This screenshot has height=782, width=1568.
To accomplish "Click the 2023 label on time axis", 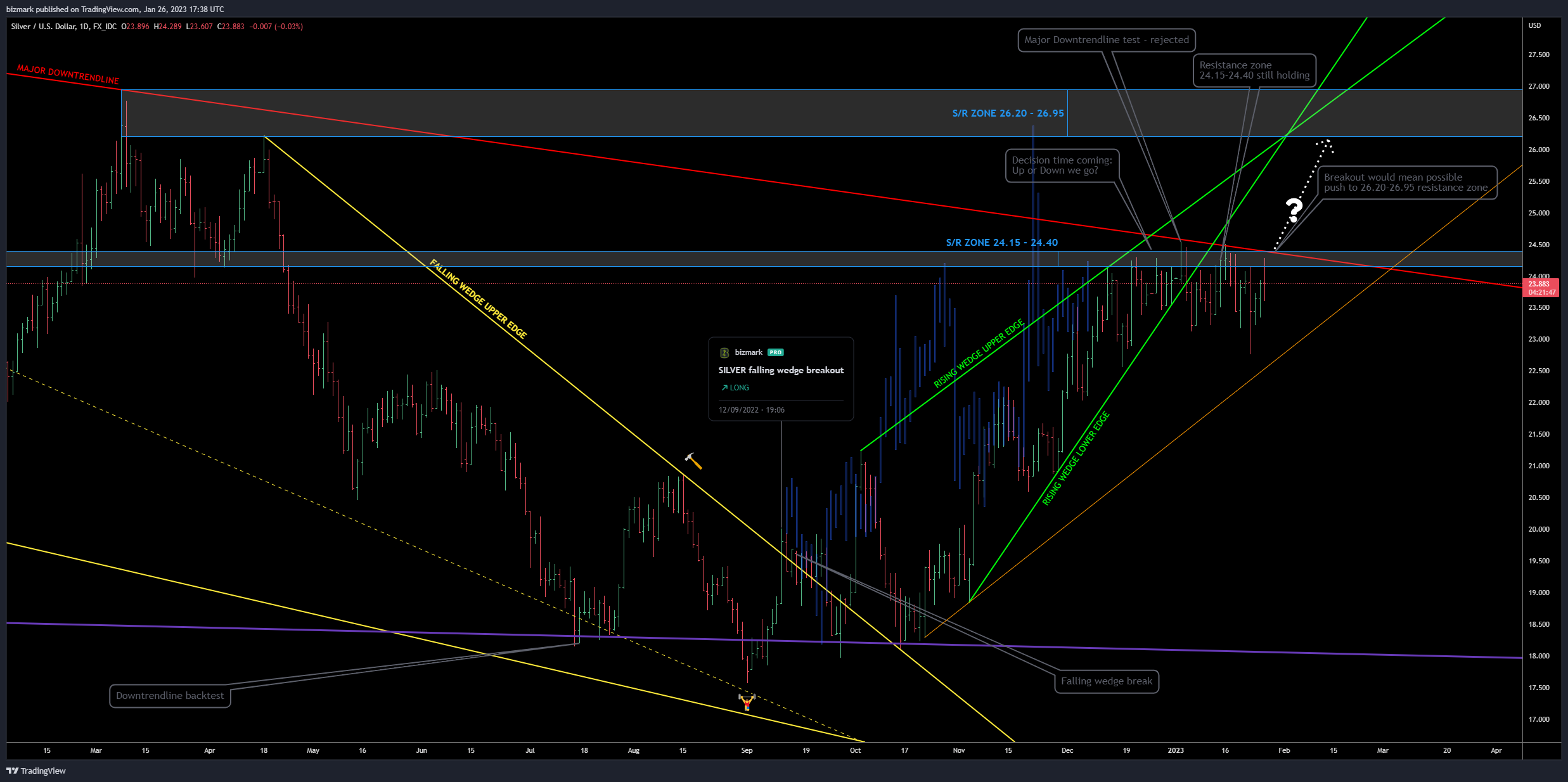I will (x=1176, y=750).
